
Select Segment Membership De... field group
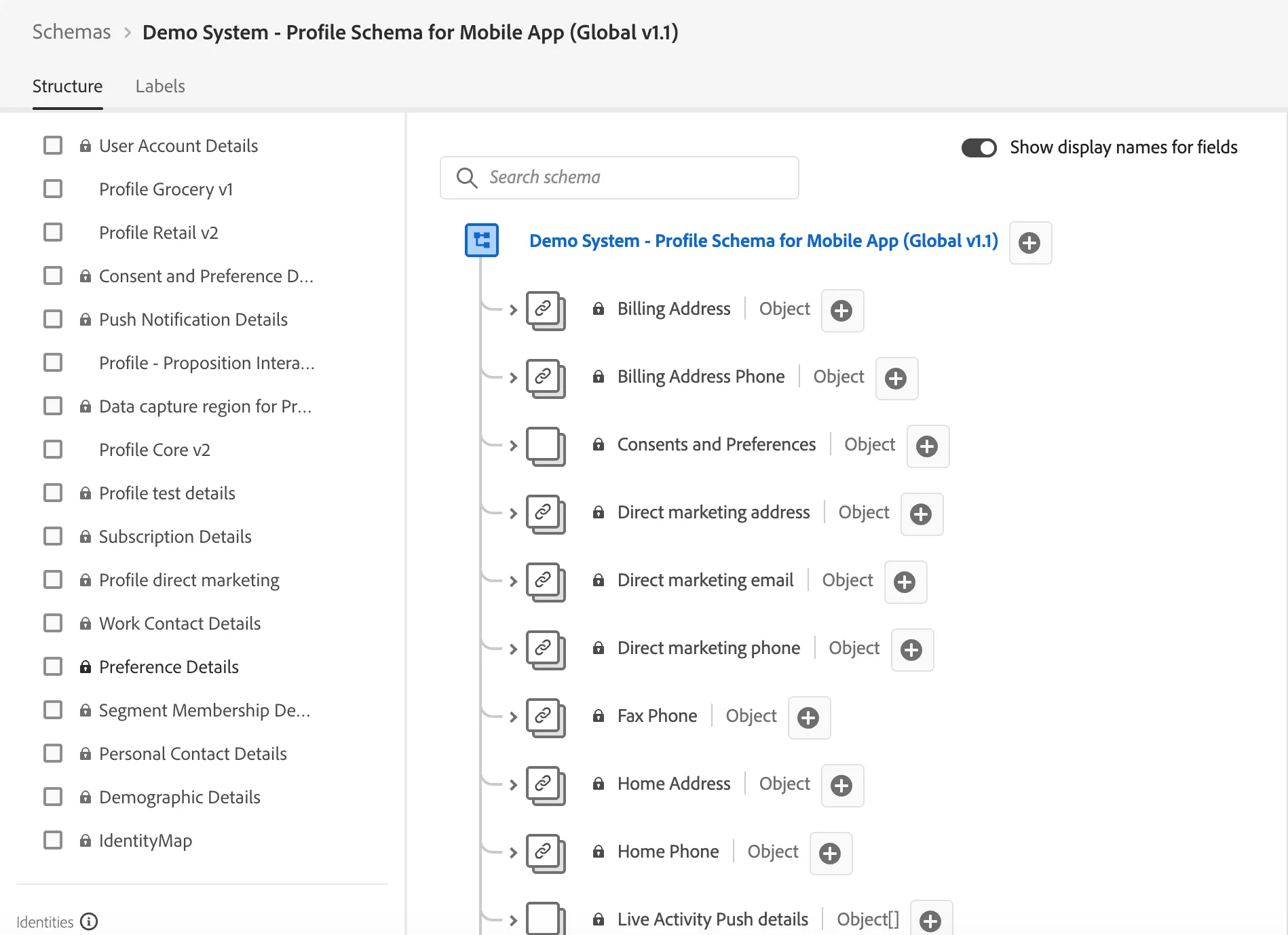(204, 710)
